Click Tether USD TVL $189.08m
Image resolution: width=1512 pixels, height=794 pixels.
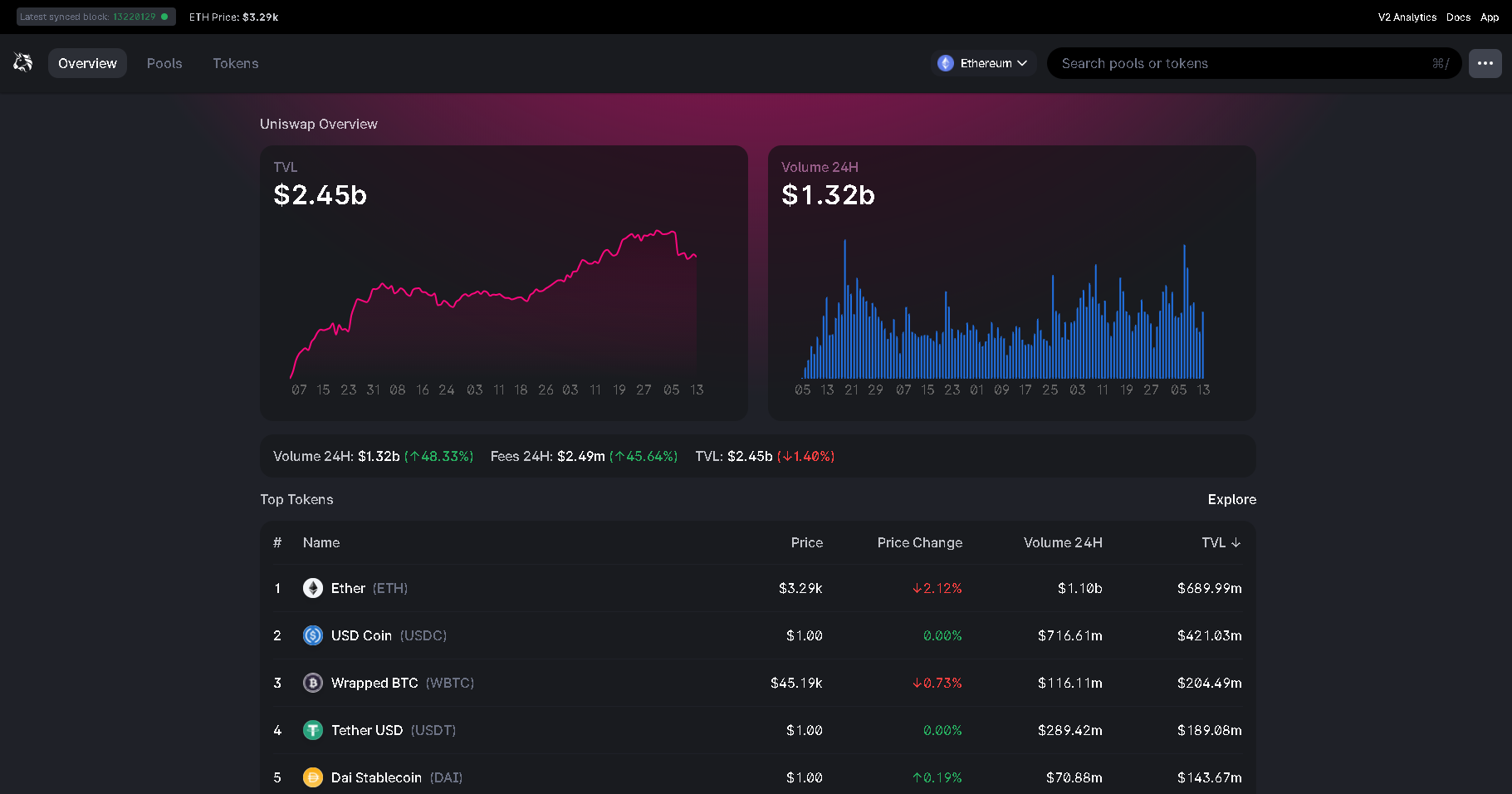pyautogui.click(x=1209, y=730)
